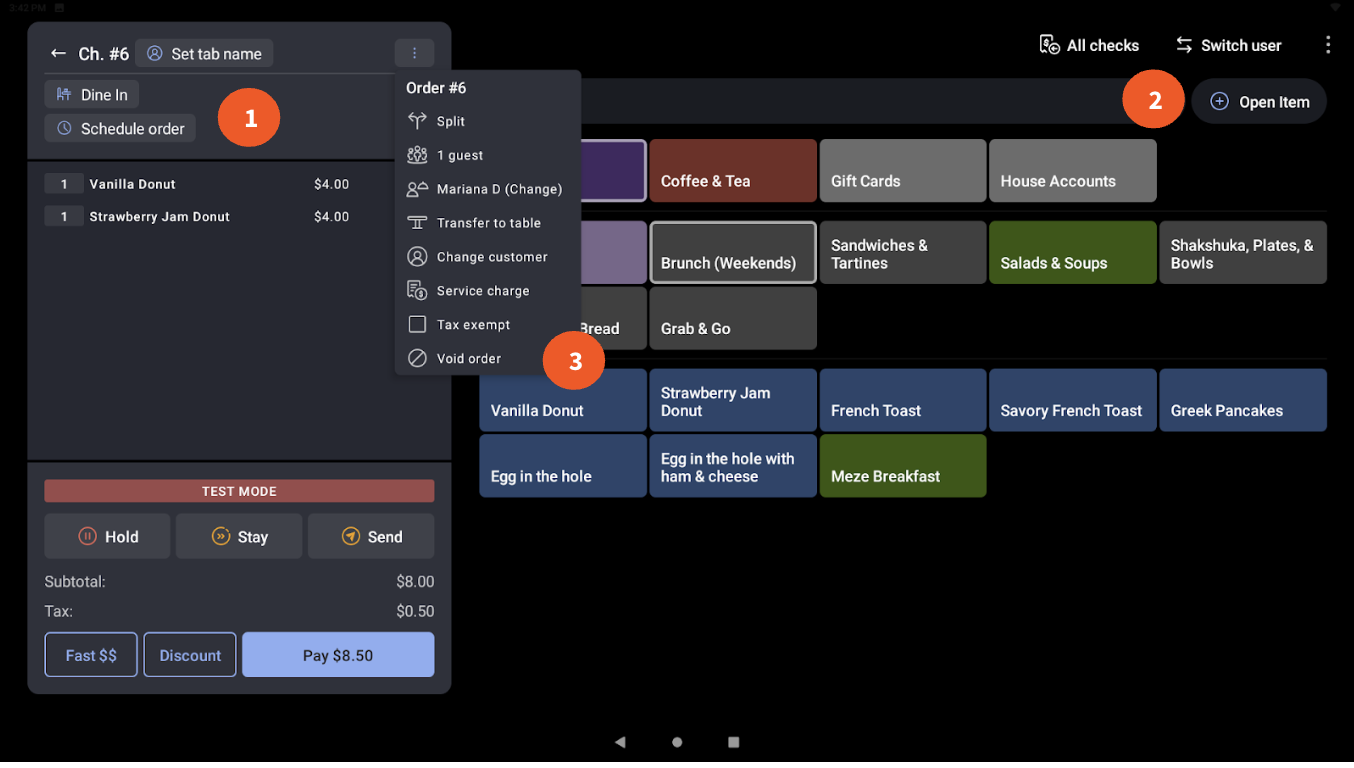
Task: Click the Send arrow icon
Action: tap(349, 536)
